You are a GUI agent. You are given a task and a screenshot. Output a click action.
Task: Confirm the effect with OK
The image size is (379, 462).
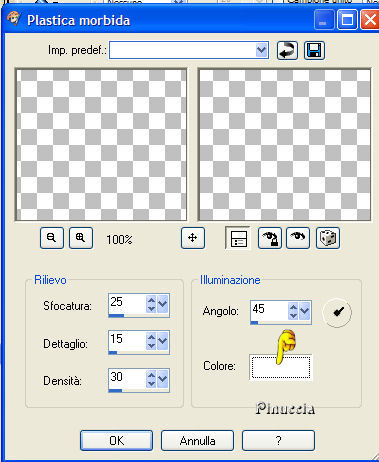point(116,441)
